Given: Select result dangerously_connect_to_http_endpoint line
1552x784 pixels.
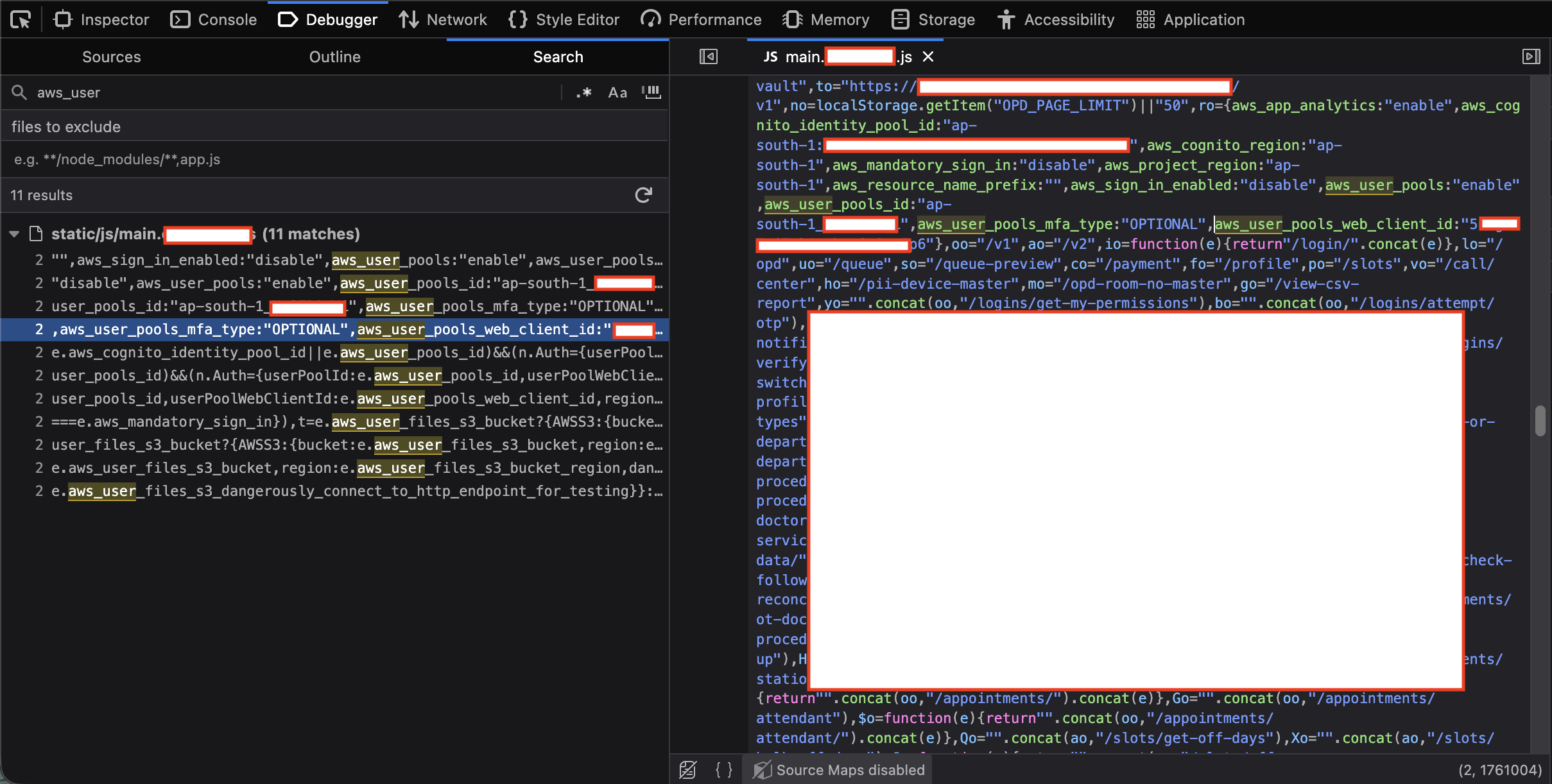Looking at the screenshot, I should click(334, 491).
